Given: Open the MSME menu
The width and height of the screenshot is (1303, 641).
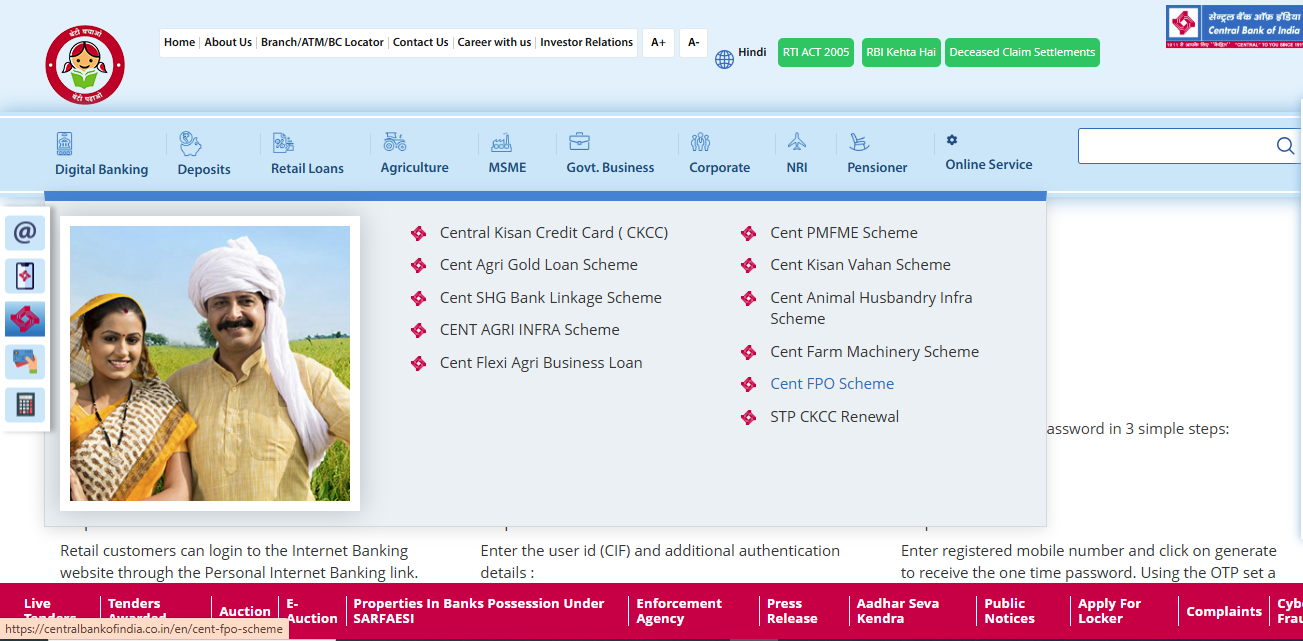Looking at the screenshot, I should point(507,167).
